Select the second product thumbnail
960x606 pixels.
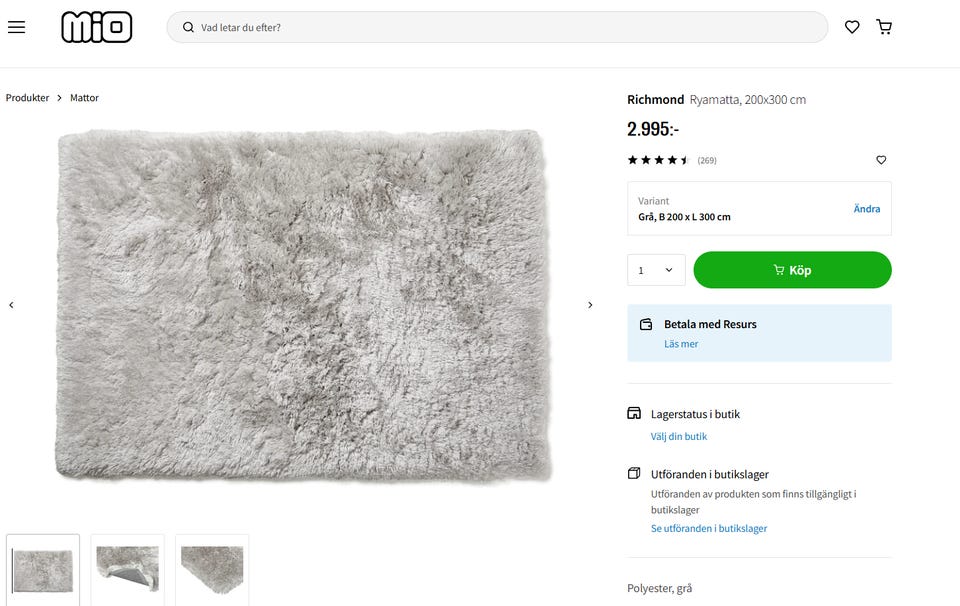pos(127,570)
